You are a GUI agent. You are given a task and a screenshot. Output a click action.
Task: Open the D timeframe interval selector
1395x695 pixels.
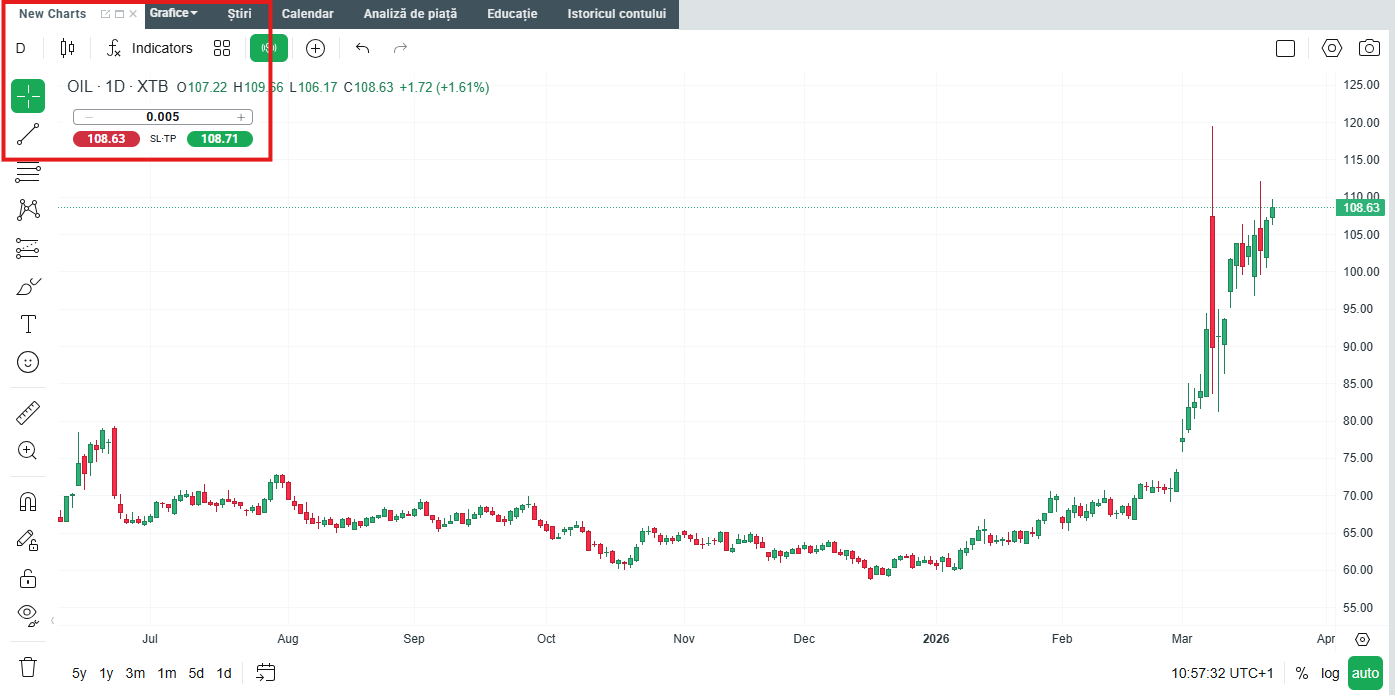(21, 48)
